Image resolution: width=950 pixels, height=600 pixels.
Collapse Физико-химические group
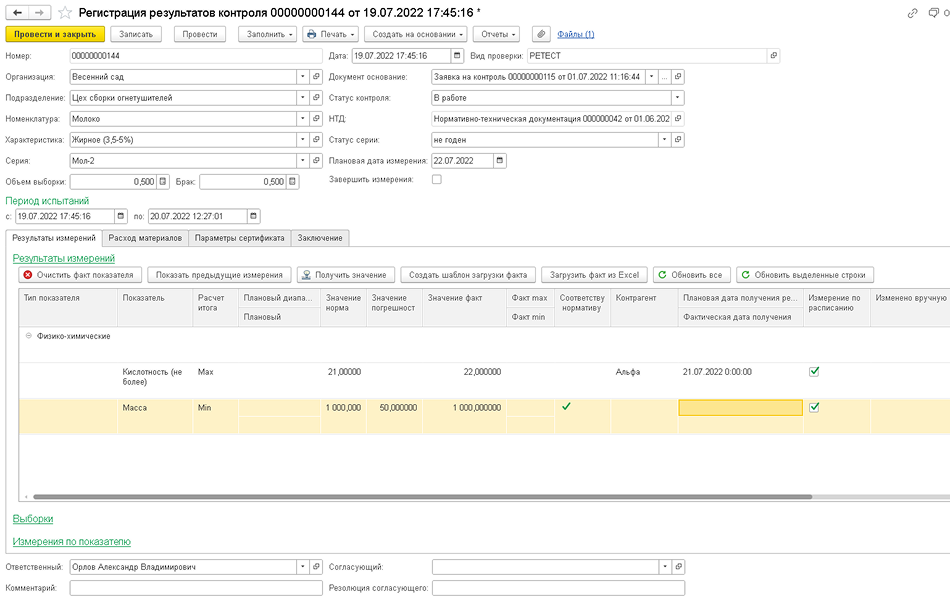[x=28, y=336]
